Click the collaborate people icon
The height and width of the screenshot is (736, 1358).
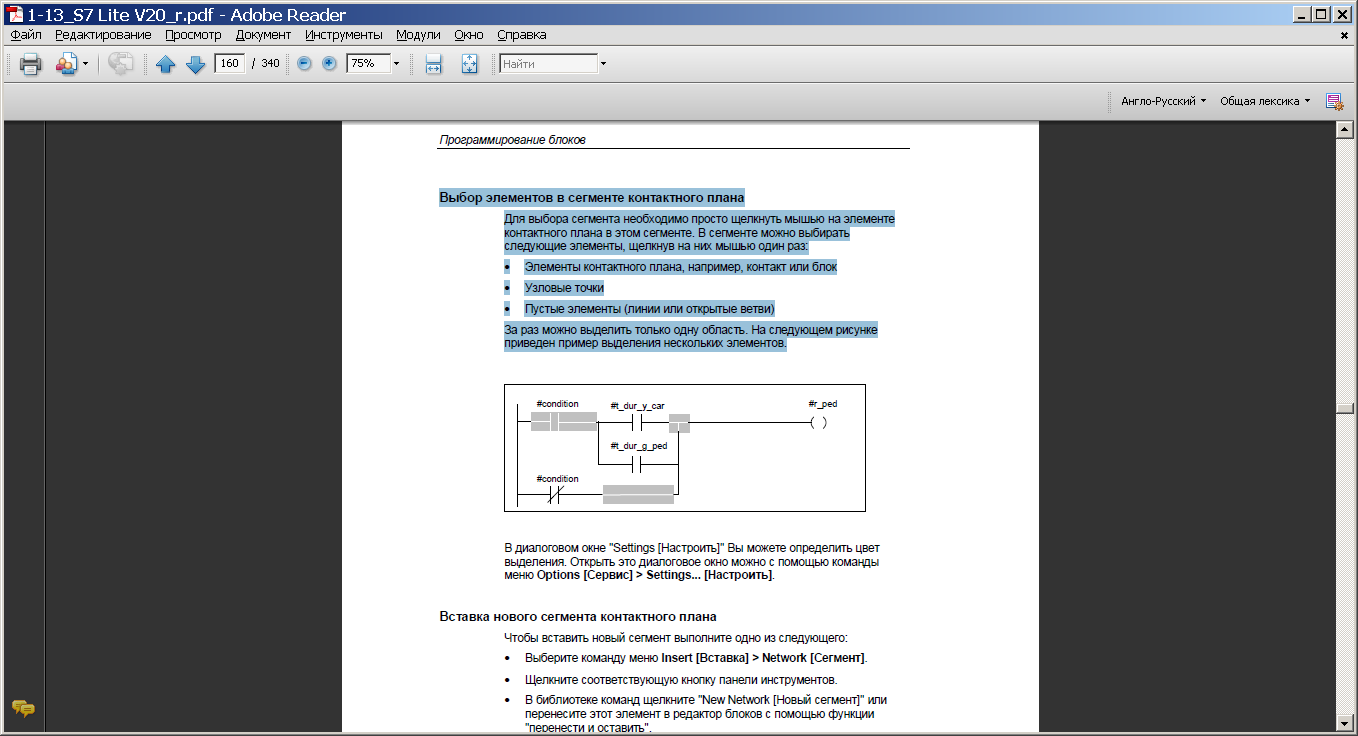tap(66, 64)
